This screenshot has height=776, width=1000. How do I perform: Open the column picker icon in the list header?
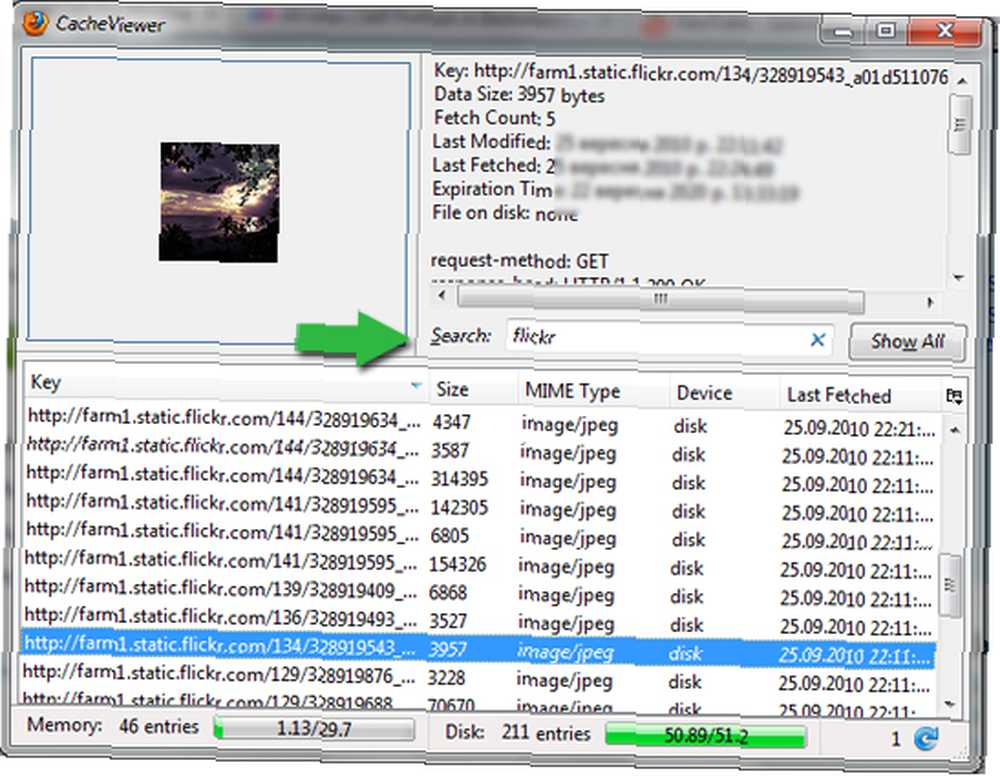(954, 396)
